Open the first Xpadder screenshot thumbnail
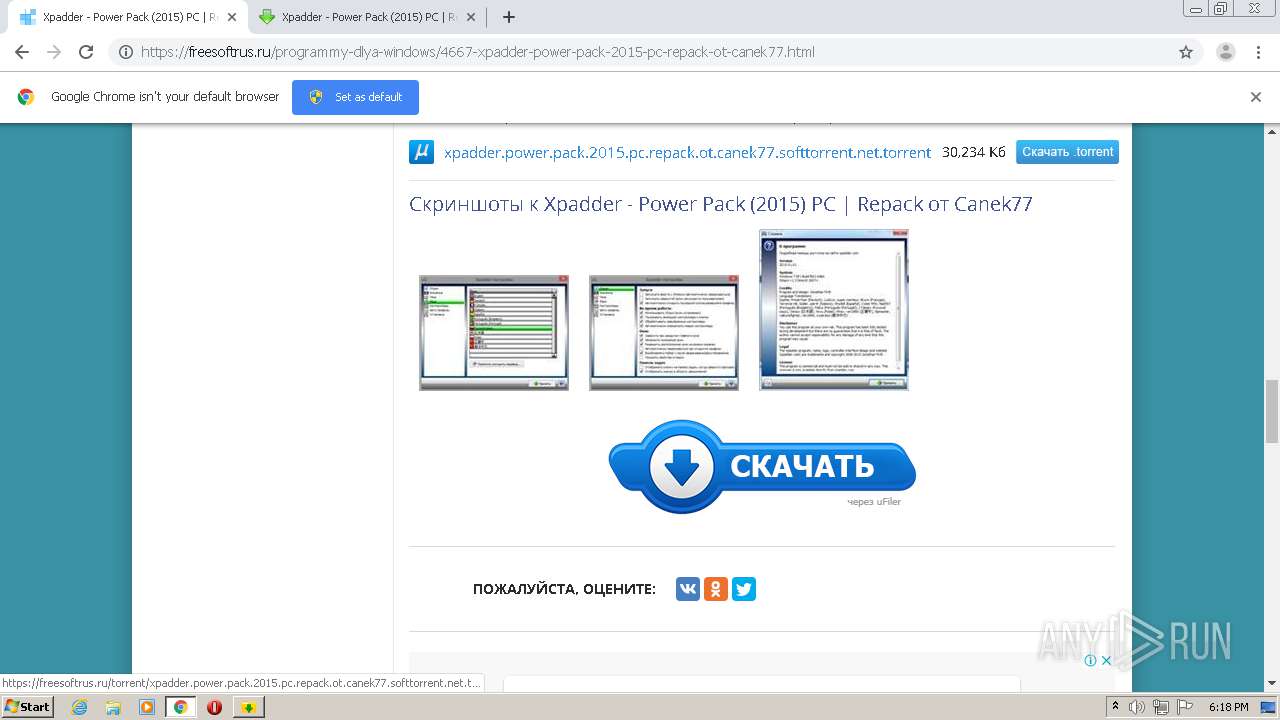1280x720 pixels. (494, 333)
